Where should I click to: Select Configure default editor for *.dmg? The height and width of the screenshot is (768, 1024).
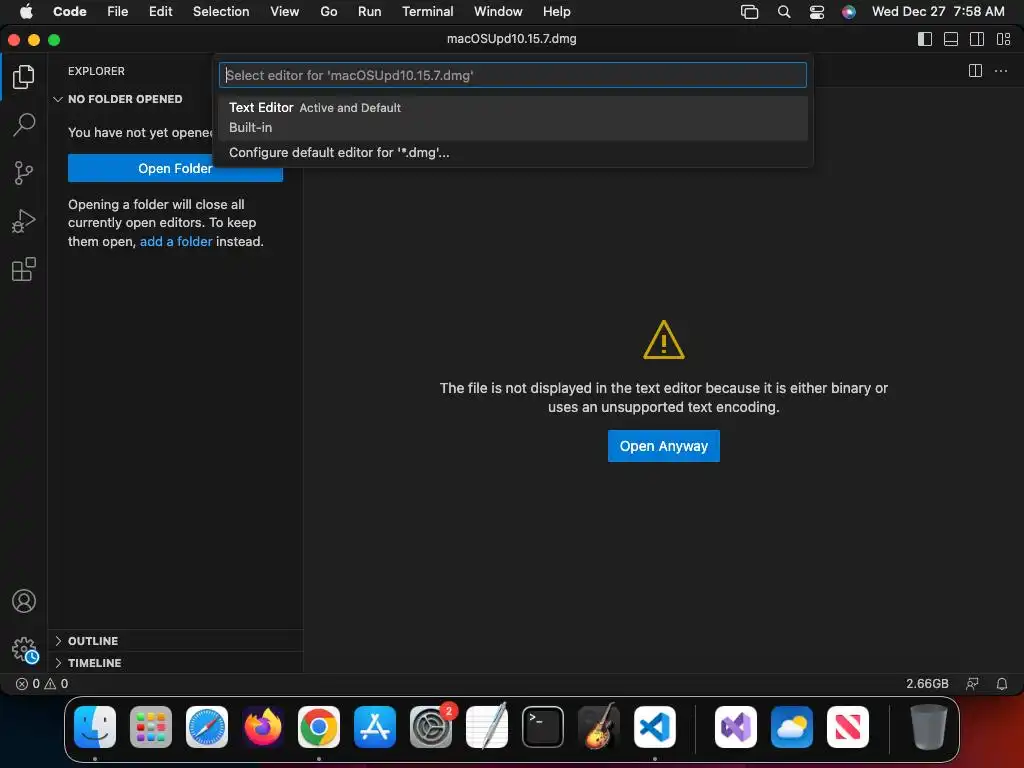tap(513, 153)
